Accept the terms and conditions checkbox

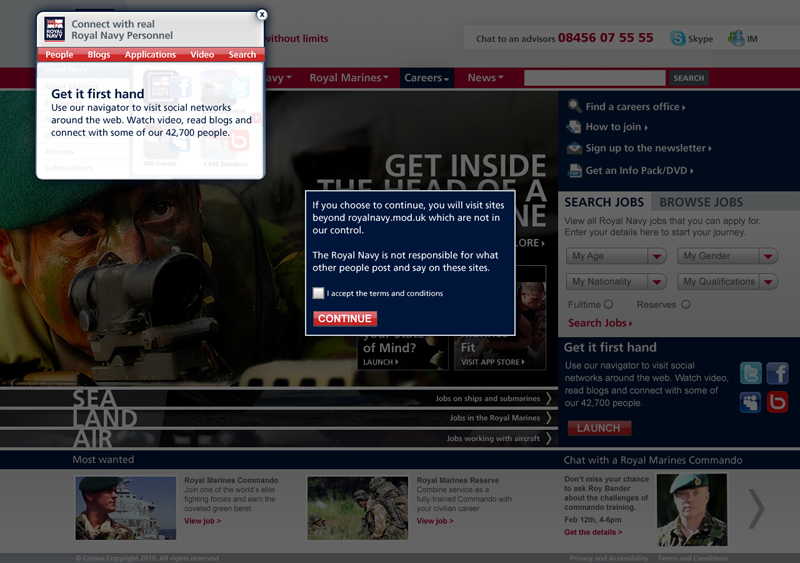[318, 293]
